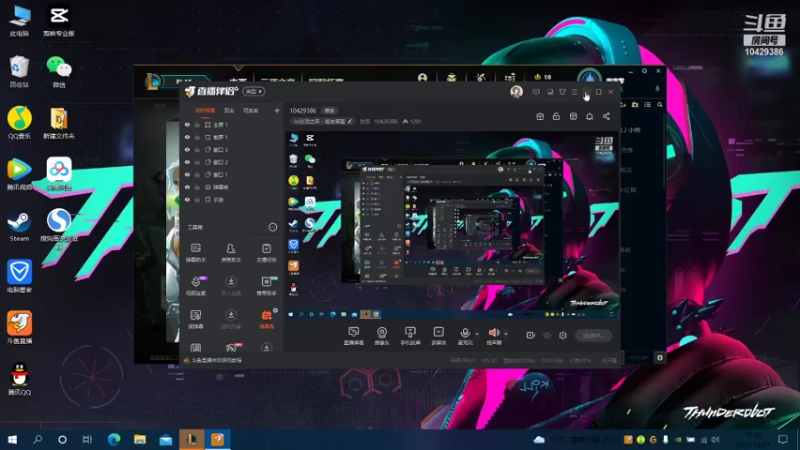Collapse the 工具箱 toolbox section
This screenshot has height=450, width=800.
point(273,227)
